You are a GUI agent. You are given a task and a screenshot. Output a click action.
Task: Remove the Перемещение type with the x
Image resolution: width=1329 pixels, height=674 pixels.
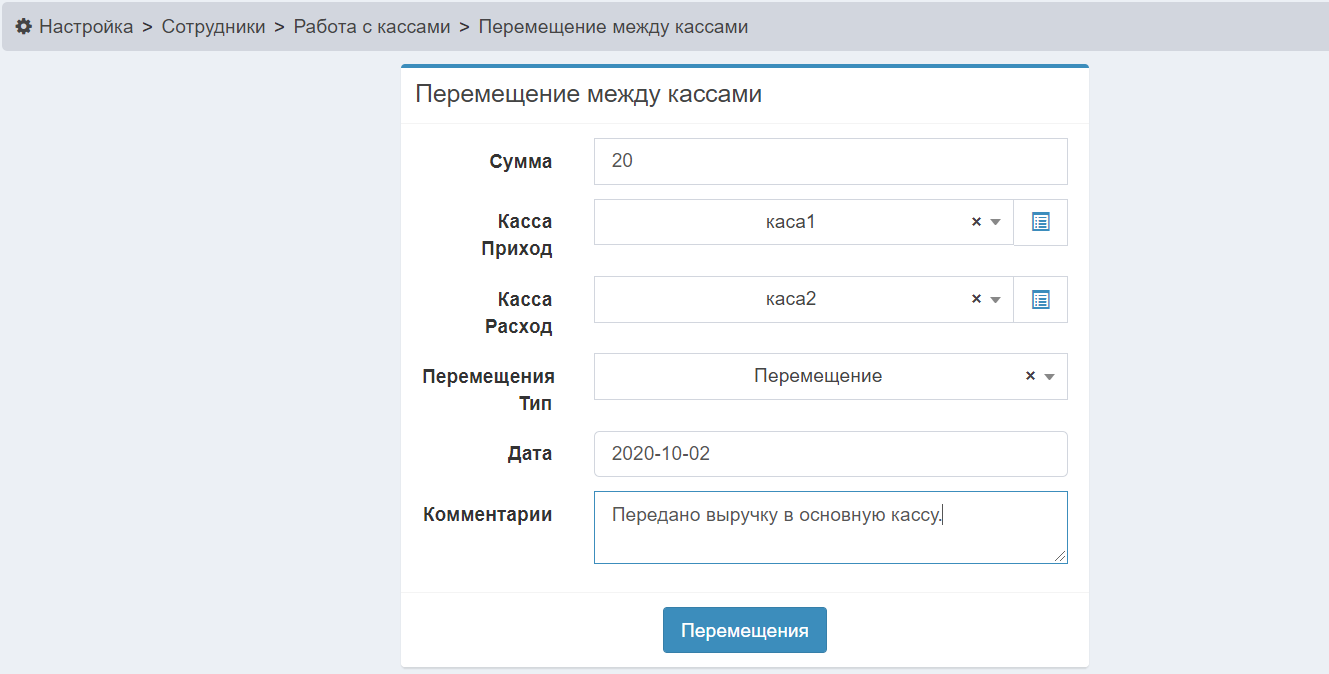pyautogui.click(x=1030, y=377)
